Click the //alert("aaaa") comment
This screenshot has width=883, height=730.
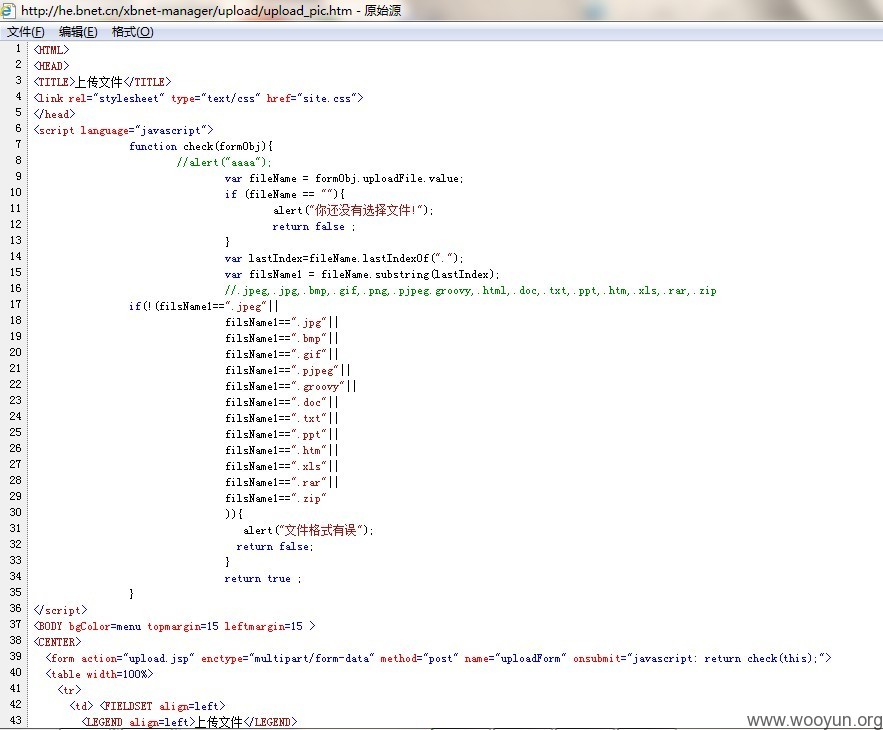[x=224, y=162]
